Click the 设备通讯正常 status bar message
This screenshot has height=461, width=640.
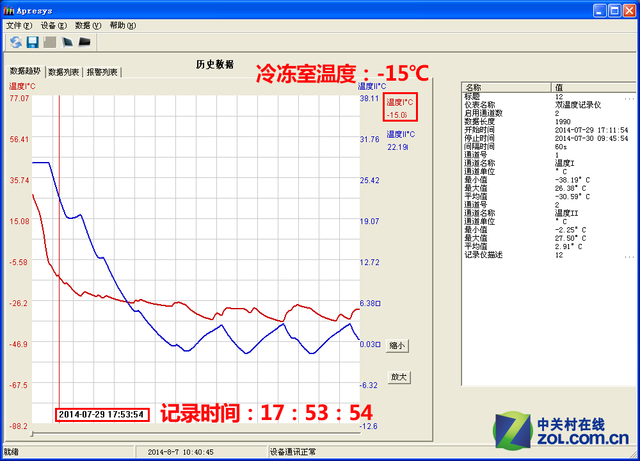[292, 452]
